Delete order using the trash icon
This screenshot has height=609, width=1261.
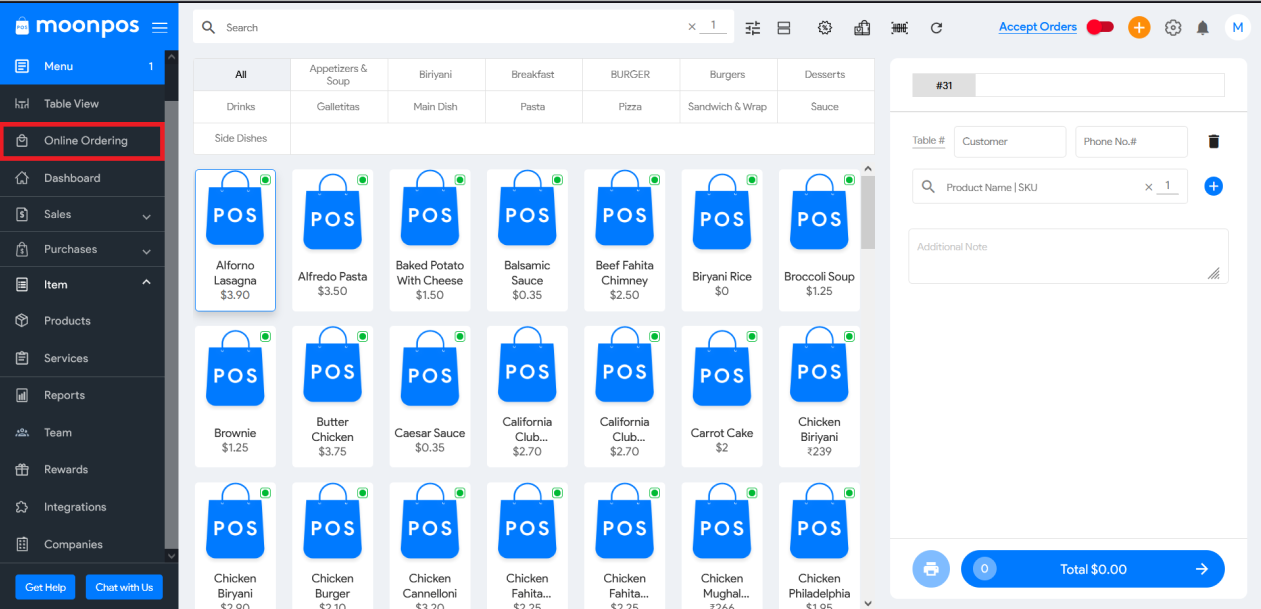tap(1214, 142)
